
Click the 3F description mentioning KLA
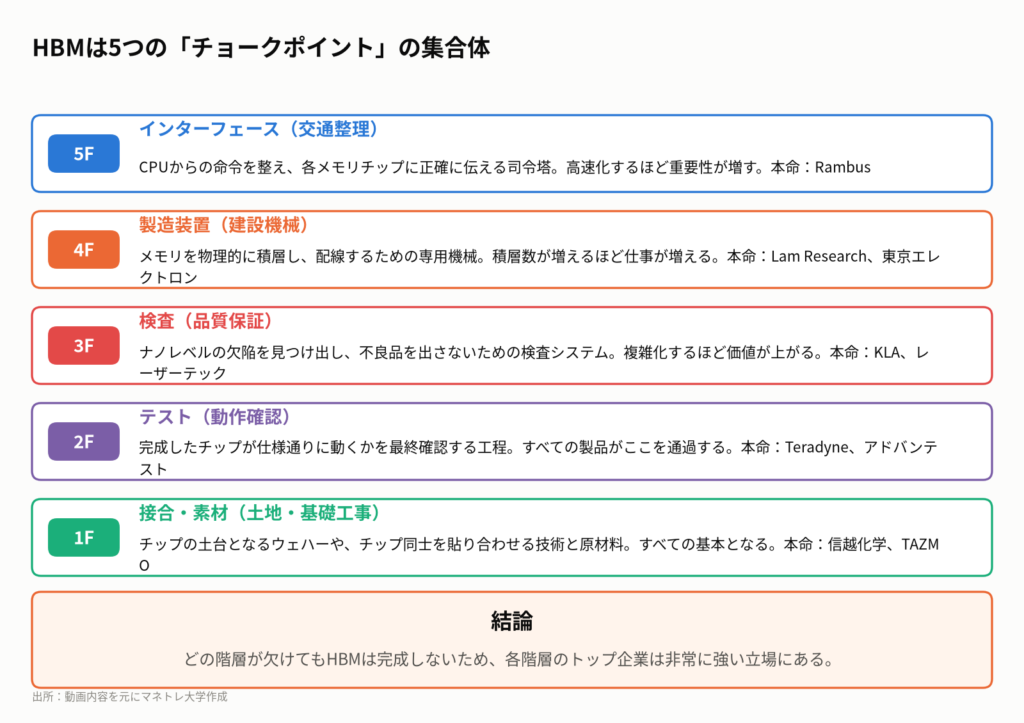tap(534, 362)
